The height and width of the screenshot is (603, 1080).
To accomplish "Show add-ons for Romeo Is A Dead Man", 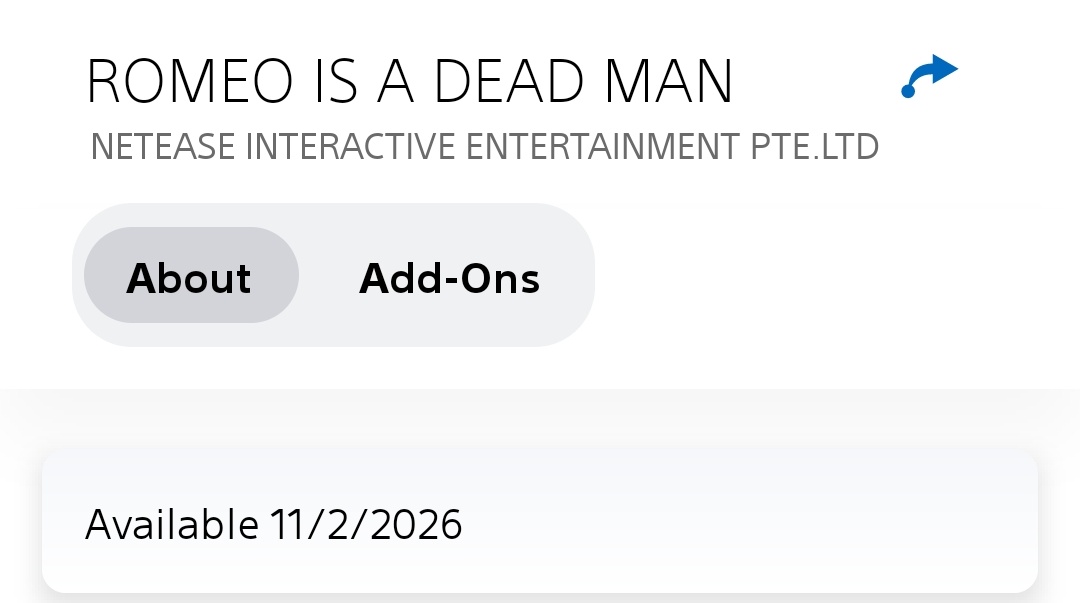I will coord(449,278).
